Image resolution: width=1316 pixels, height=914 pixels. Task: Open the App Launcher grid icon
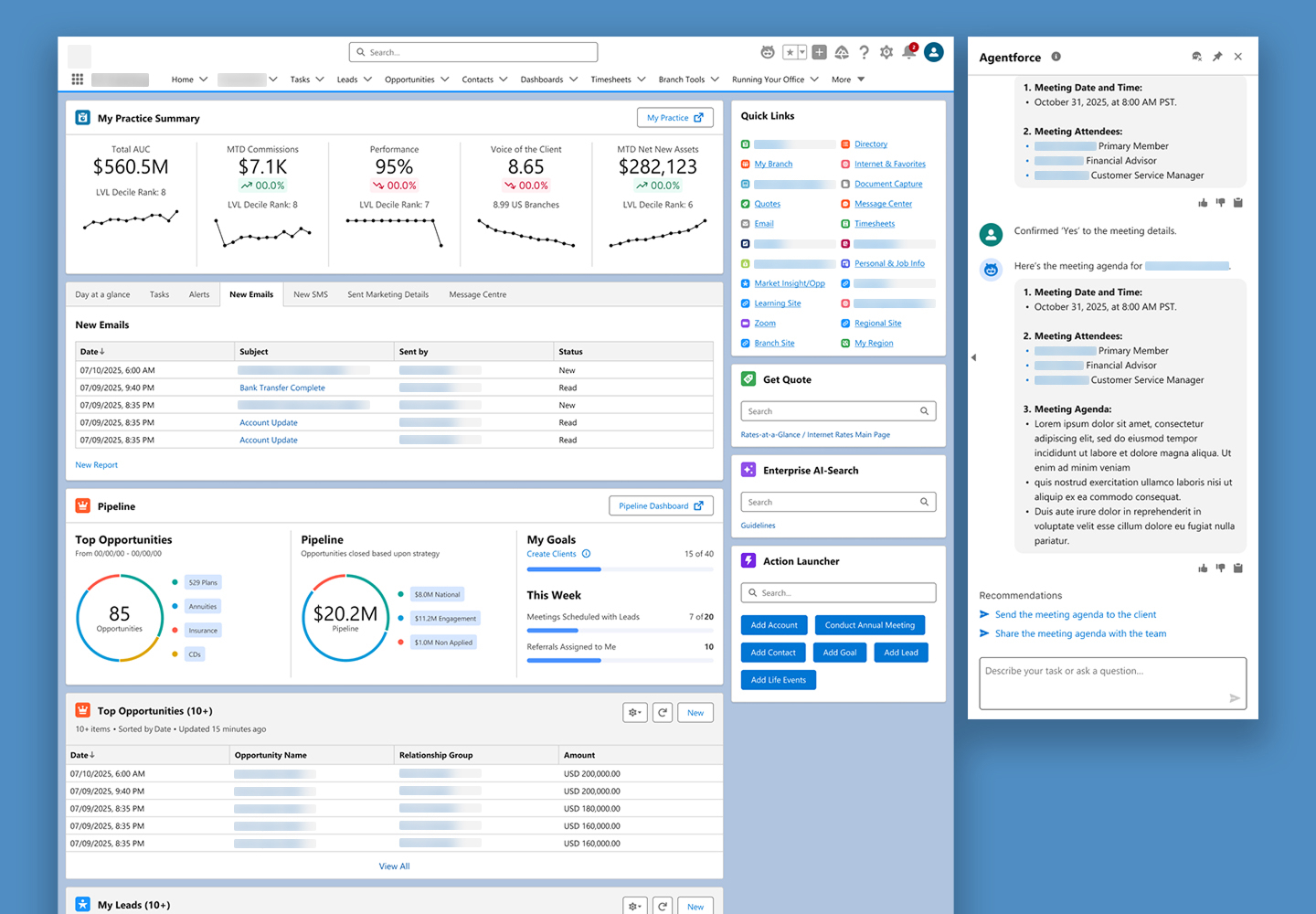[78, 80]
